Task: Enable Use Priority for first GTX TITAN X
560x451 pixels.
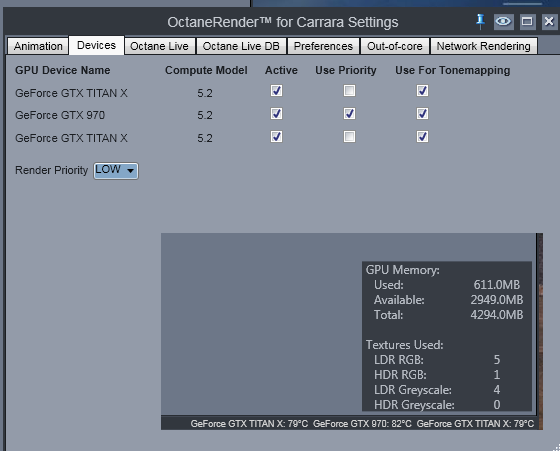Action: click(x=349, y=91)
